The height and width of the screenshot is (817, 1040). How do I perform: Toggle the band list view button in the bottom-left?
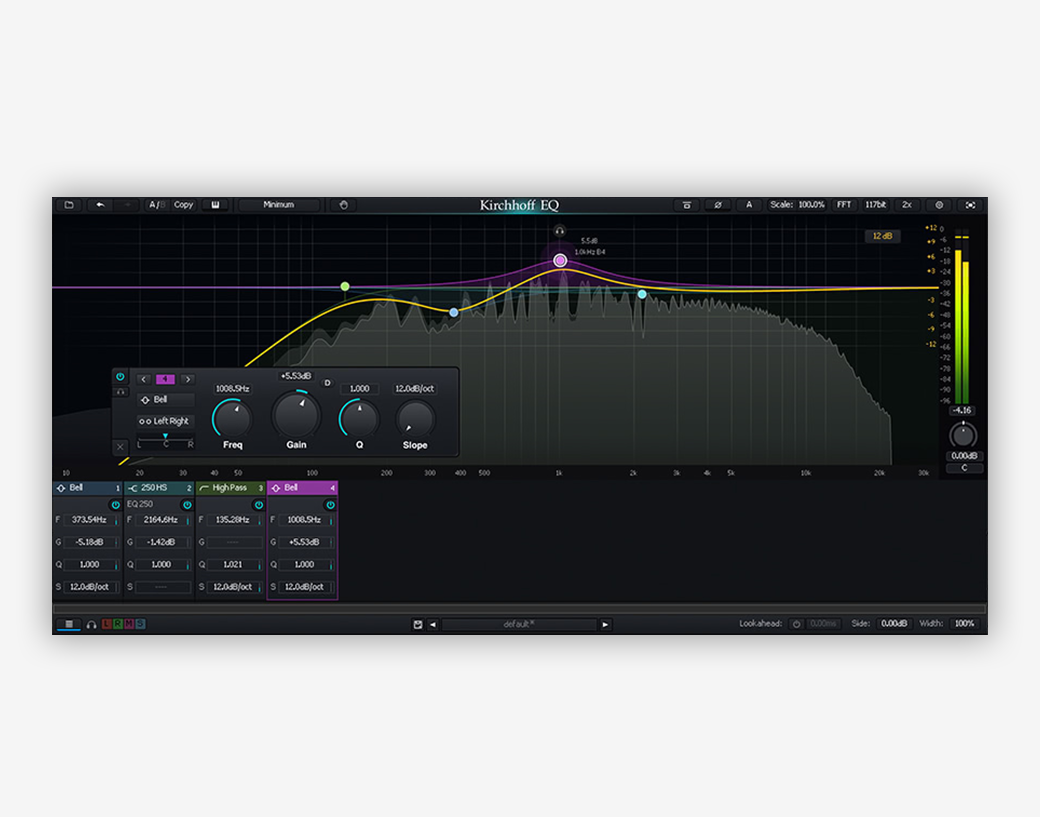(x=69, y=624)
